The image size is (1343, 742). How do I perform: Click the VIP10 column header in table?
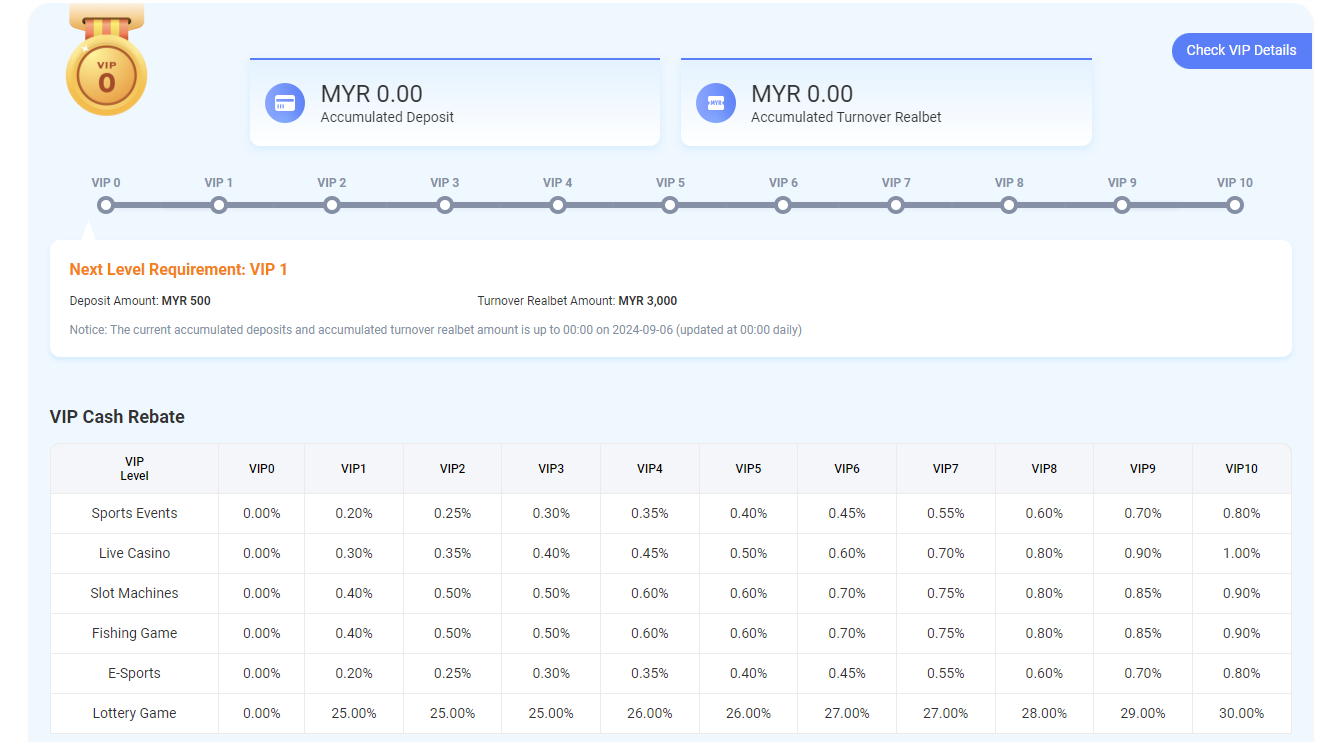tap(1241, 469)
